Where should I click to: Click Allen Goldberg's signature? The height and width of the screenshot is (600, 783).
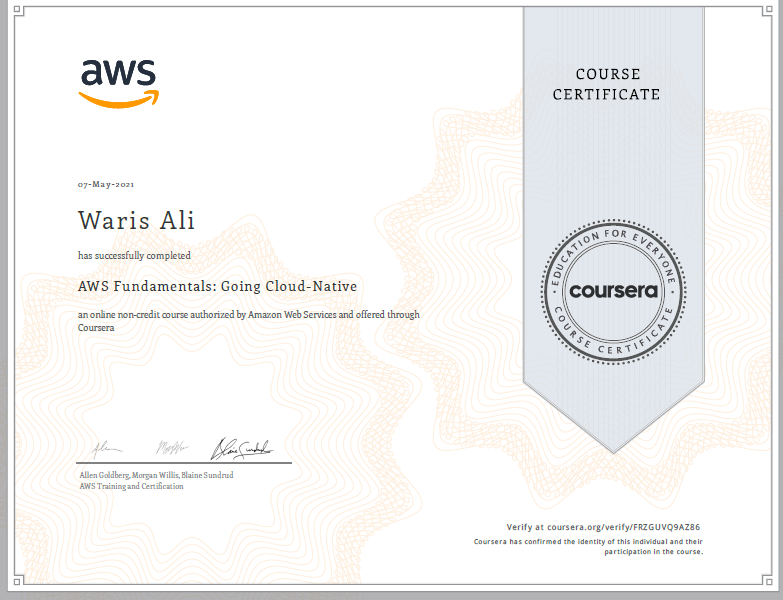pyautogui.click(x=106, y=450)
